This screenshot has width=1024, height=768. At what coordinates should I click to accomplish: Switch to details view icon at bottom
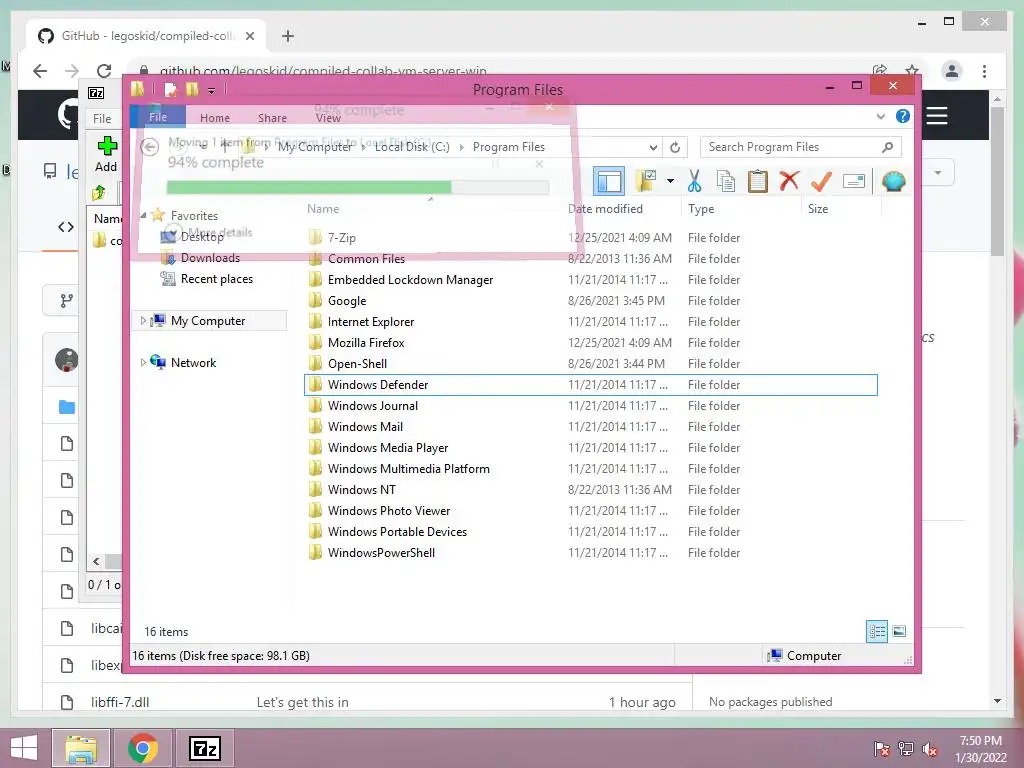tap(876, 631)
